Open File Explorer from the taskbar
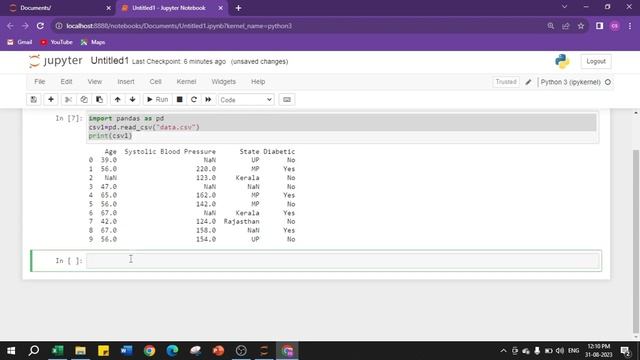 80,351
